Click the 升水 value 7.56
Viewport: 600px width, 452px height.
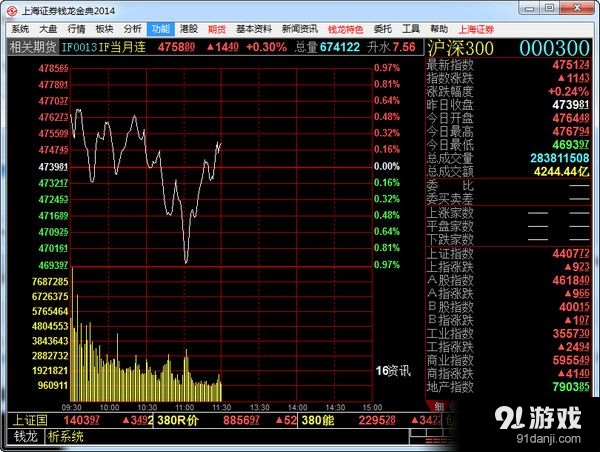tap(404, 47)
